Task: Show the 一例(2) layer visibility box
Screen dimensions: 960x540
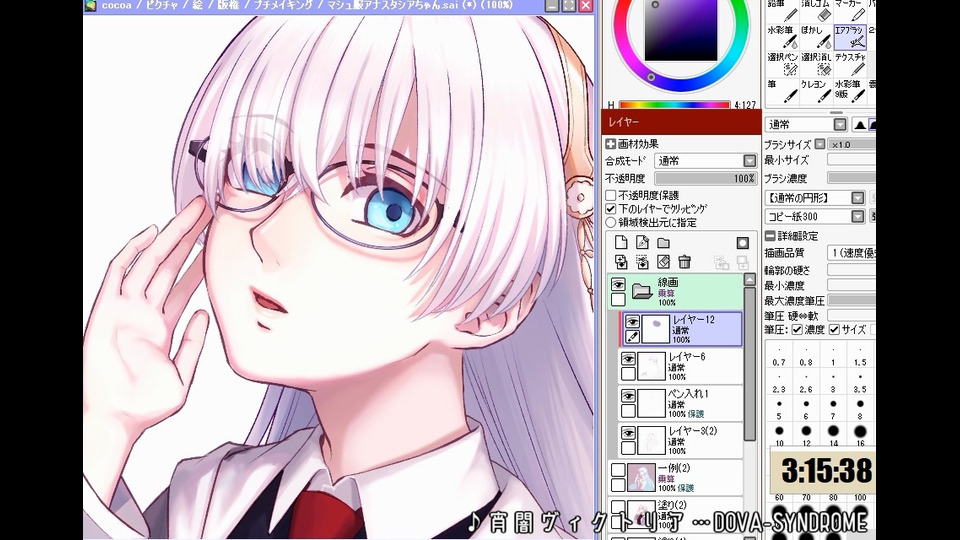Action: coord(618,470)
